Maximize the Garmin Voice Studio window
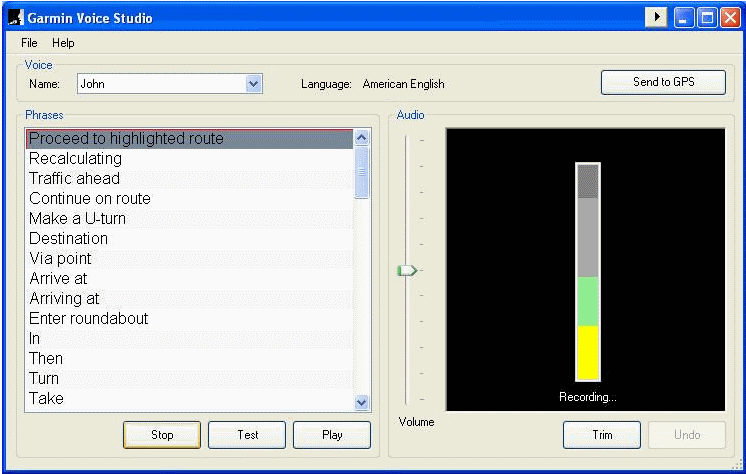This screenshot has height=474, width=746. click(707, 18)
